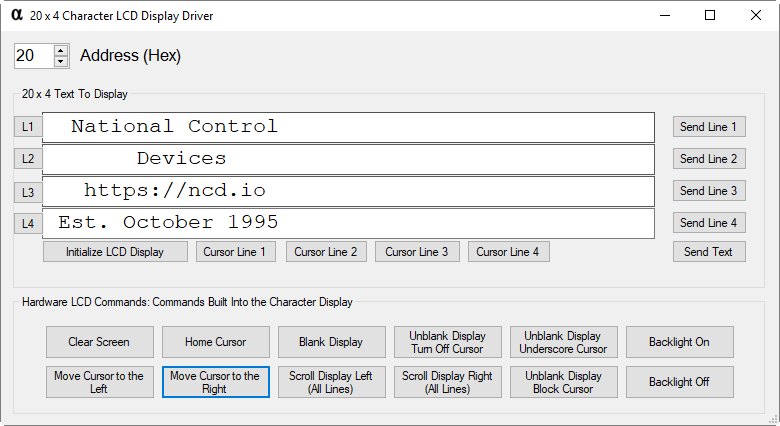Viewport: 780px width, 426px height.
Task: Turn the backlight on
Action: coord(680,342)
